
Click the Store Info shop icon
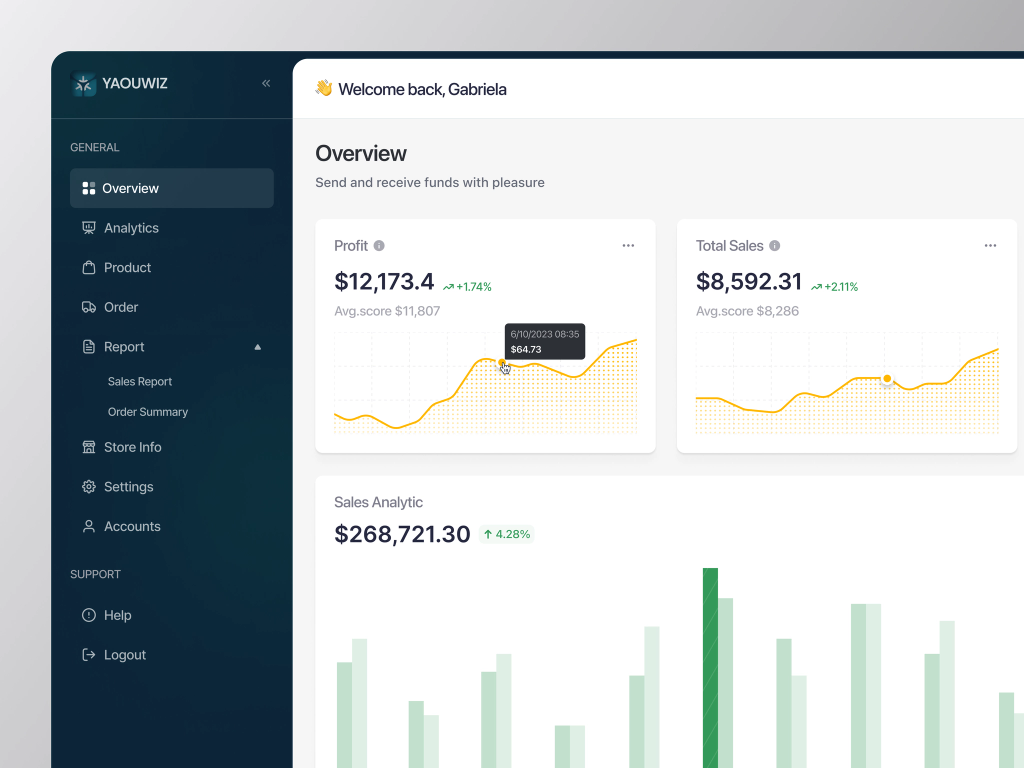[x=89, y=447]
